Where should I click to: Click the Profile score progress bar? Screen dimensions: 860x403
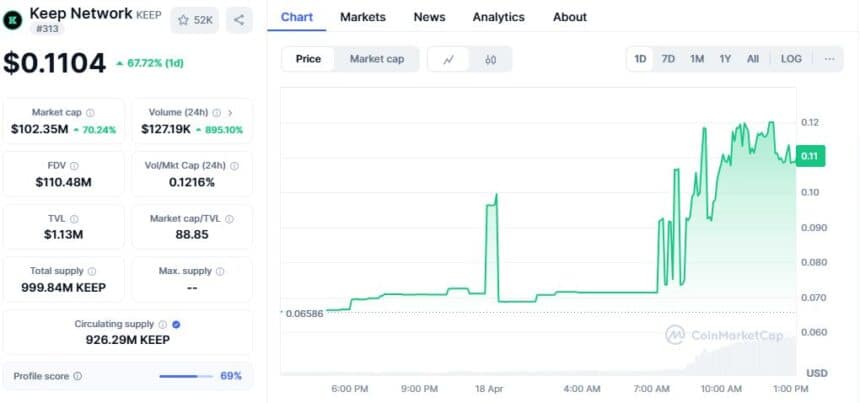tap(185, 377)
